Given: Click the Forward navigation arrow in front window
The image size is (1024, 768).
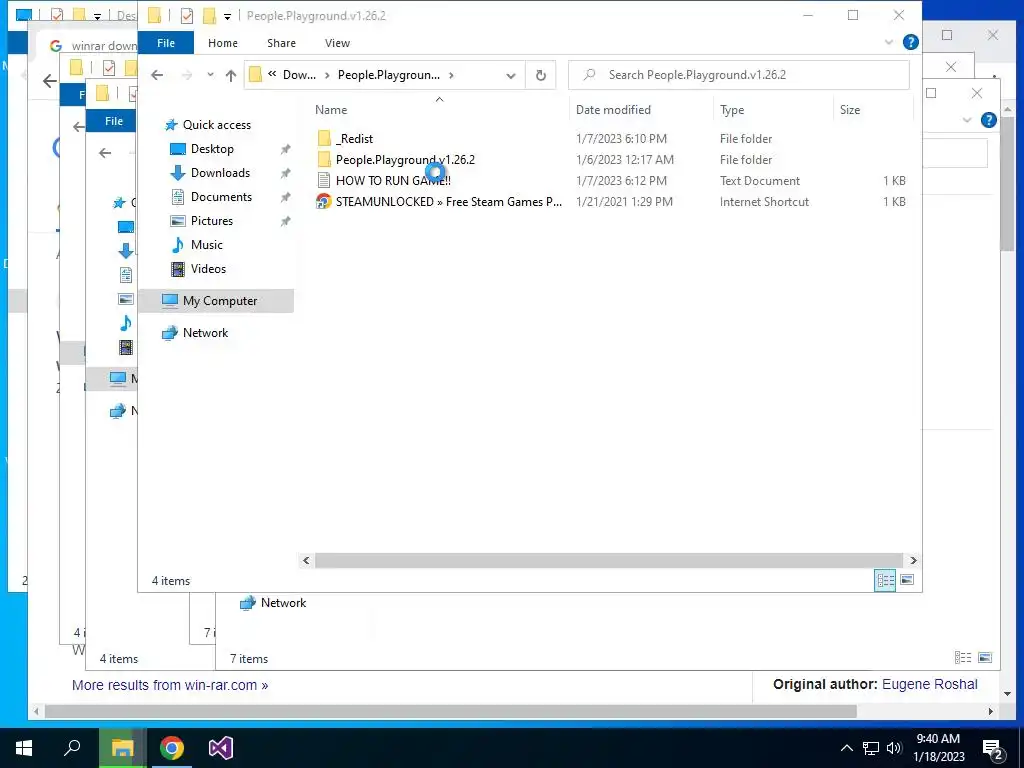Looking at the screenshot, I should [x=187, y=75].
